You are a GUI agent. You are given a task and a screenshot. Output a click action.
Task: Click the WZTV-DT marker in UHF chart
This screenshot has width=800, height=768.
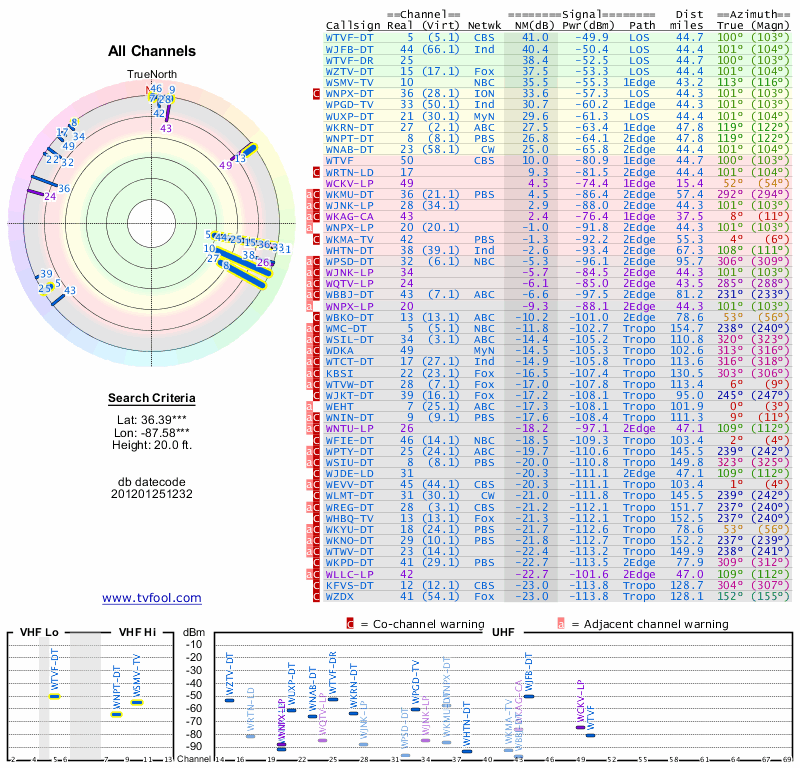(230, 700)
